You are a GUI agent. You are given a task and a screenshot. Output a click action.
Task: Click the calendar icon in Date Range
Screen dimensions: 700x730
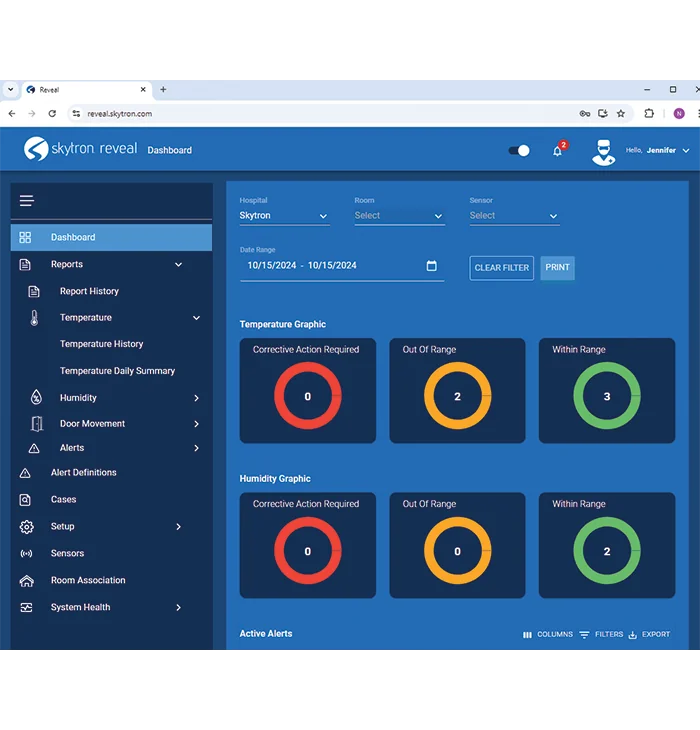tap(432, 266)
